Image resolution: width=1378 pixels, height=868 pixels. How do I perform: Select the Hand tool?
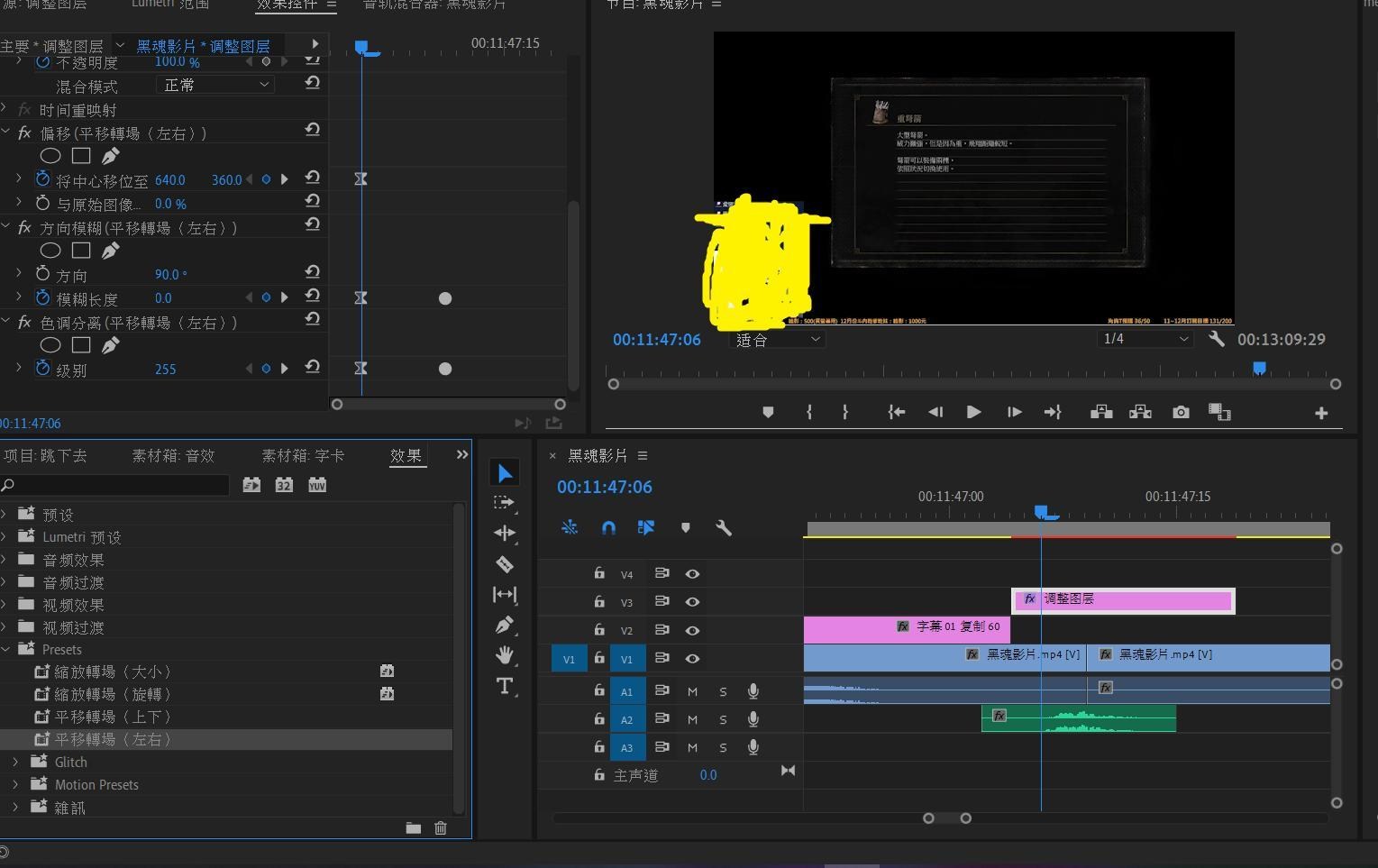tap(505, 655)
